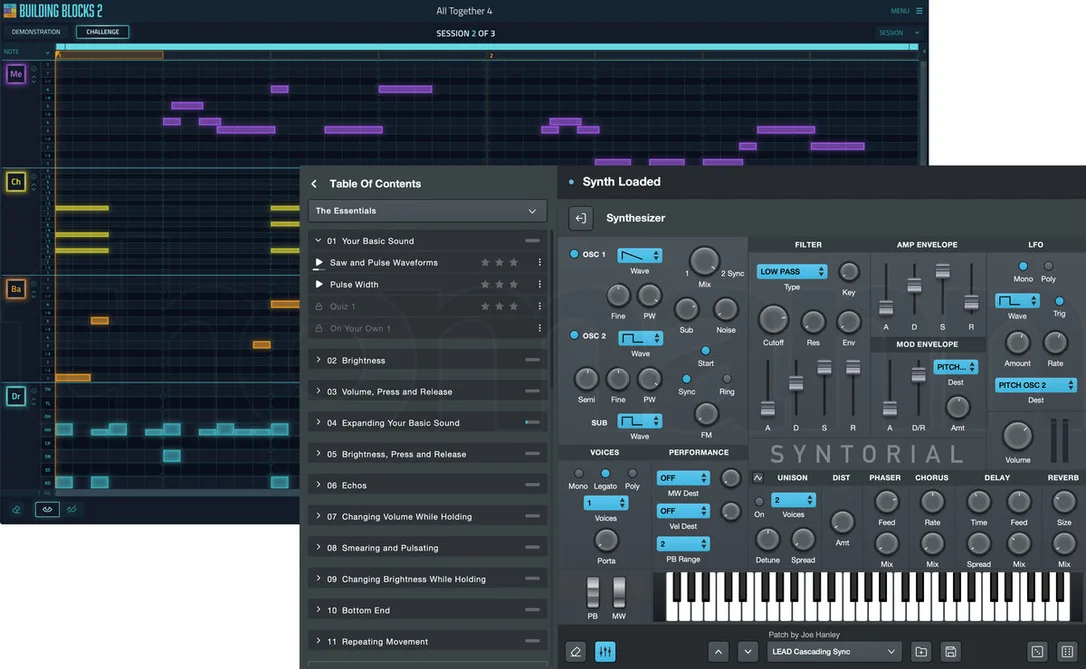This screenshot has height=669, width=1086.
Task: Open LEAD Cascading Sync patch dropdown
Action: [833, 652]
